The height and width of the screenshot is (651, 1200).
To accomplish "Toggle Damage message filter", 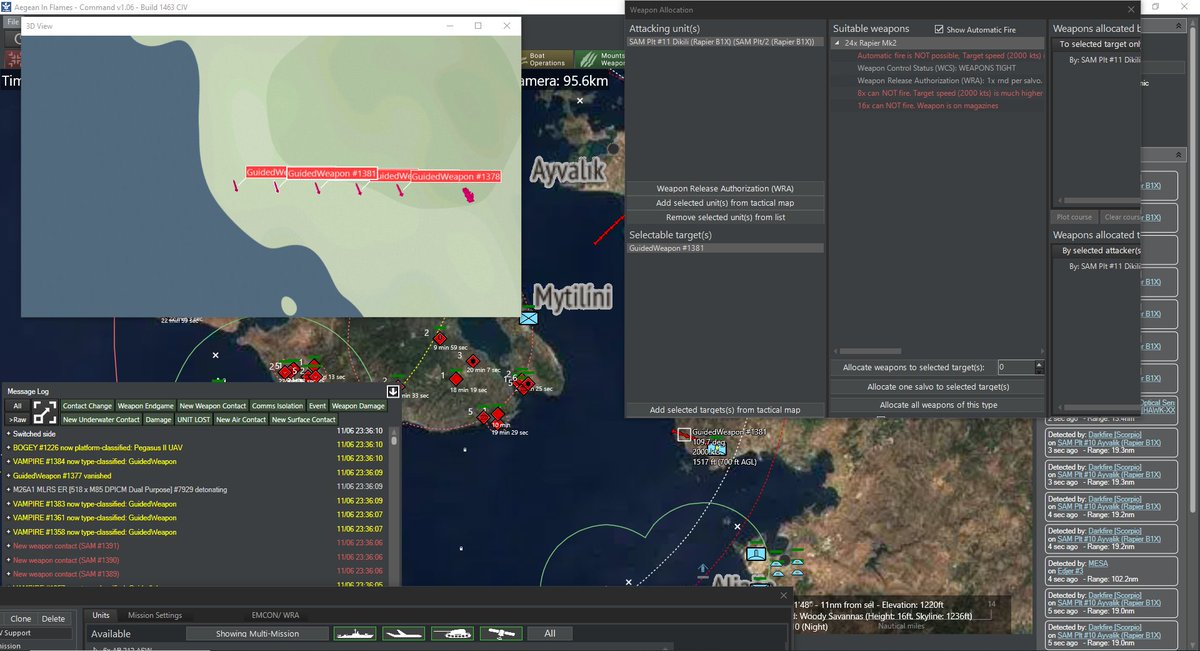I will [x=159, y=419].
